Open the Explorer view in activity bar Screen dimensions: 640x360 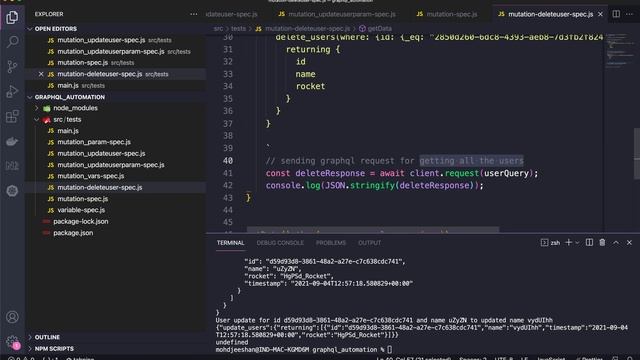pyautogui.click(x=12, y=17)
